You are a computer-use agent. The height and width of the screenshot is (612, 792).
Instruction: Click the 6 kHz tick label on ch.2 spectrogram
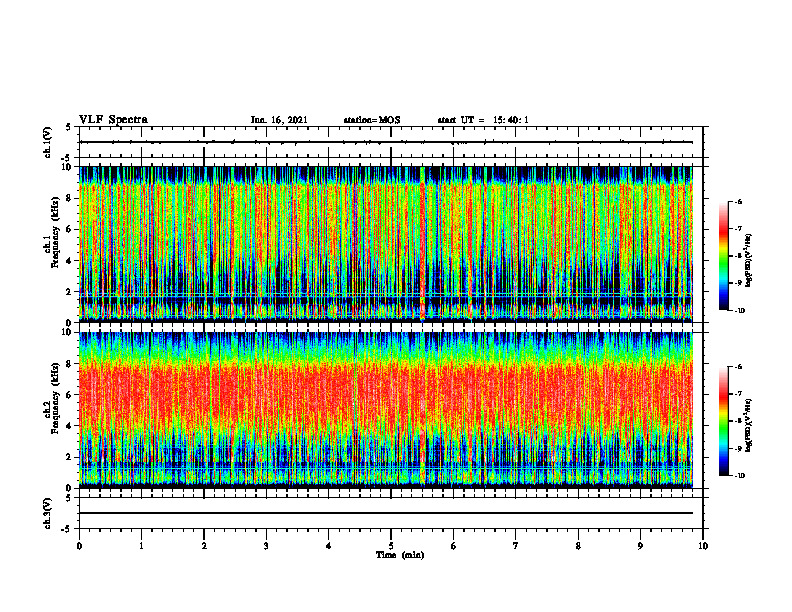tap(71, 395)
